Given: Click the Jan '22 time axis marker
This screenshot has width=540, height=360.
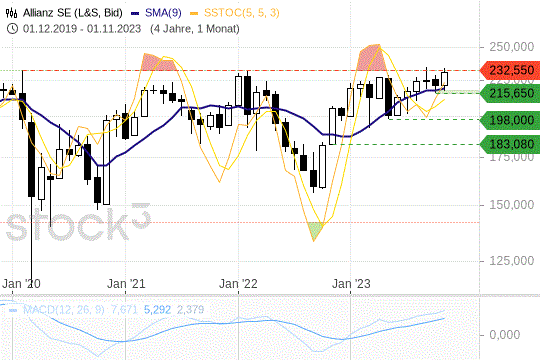Looking at the screenshot, I should 238,284.
